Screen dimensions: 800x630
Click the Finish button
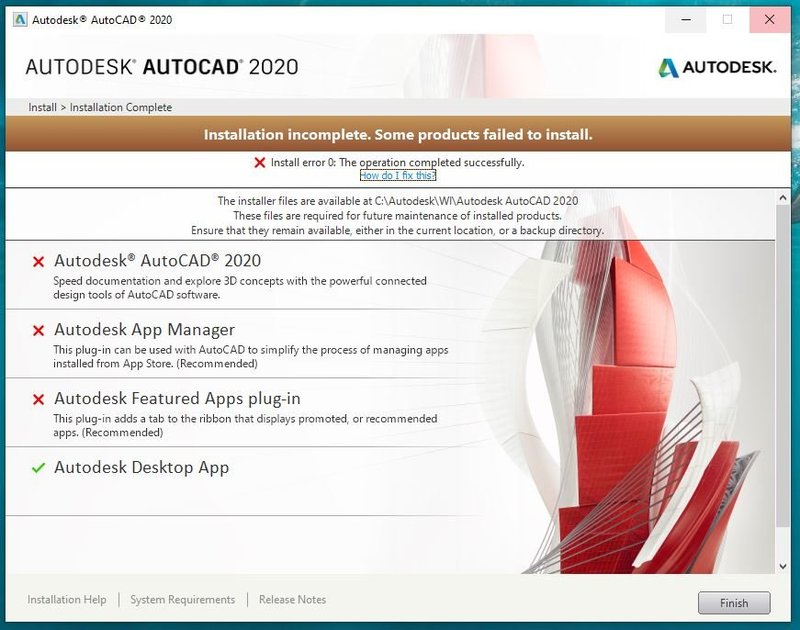coord(734,603)
